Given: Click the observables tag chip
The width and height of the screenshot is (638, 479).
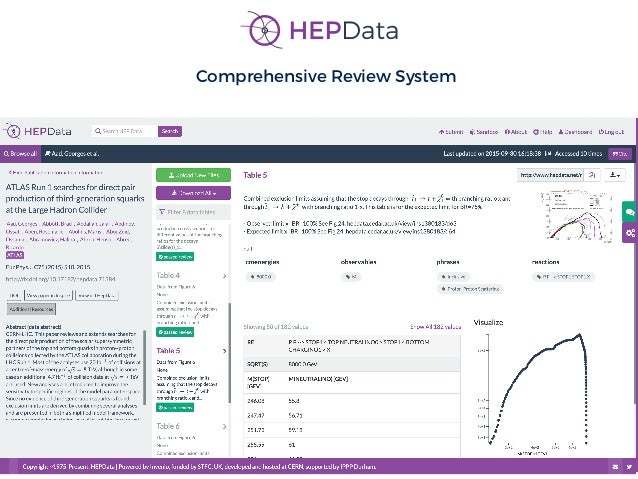Looking at the screenshot, I should [351, 277].
